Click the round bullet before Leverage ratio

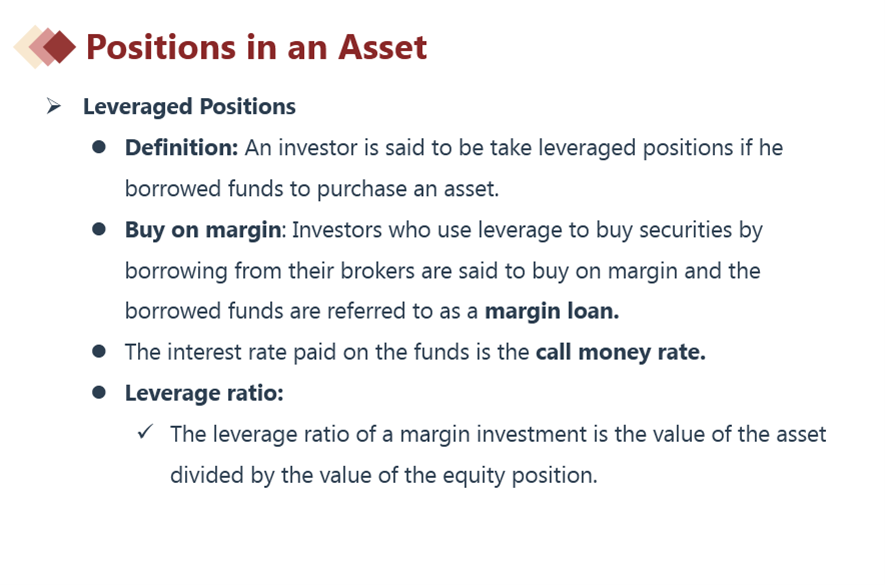pos(98,393)
